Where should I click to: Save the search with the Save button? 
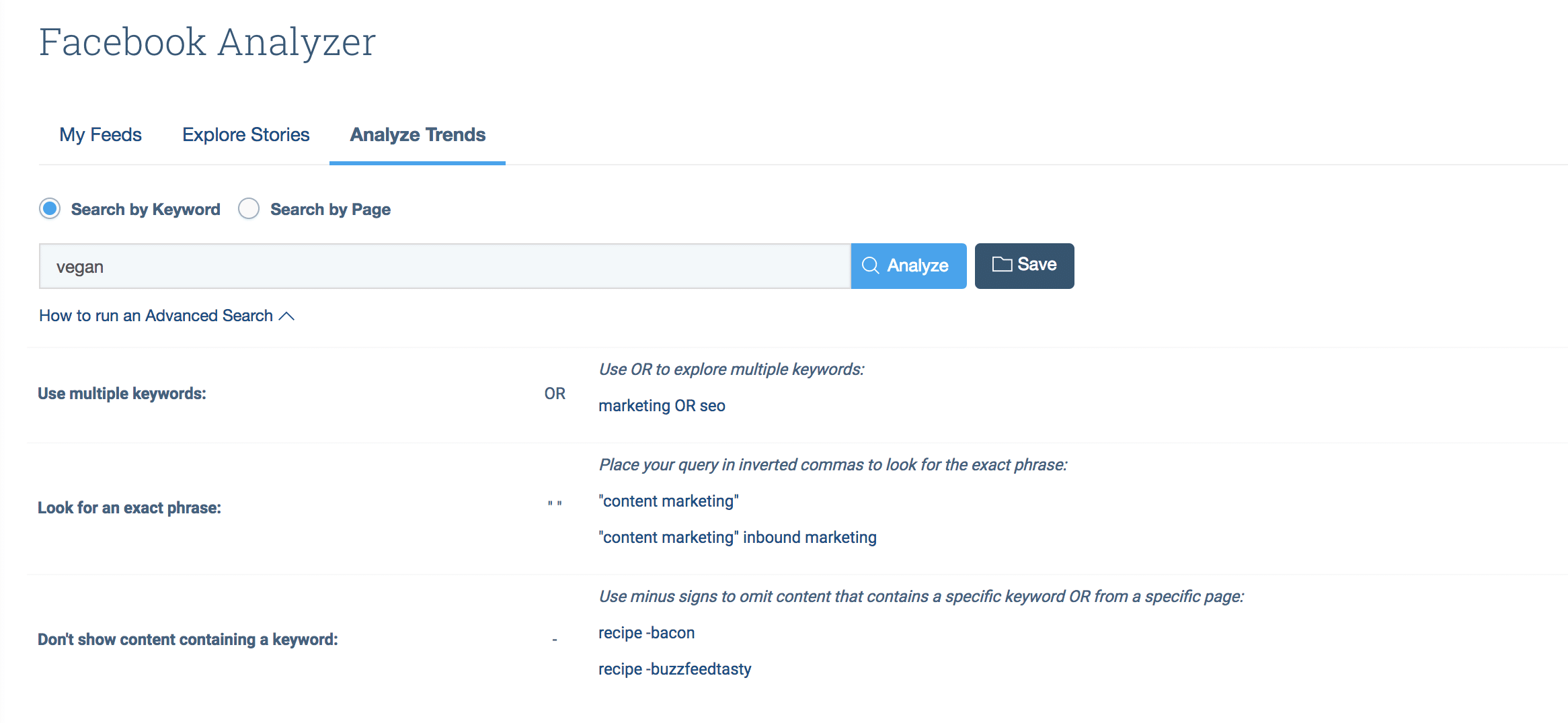pyautogui.click(x=1025, y=266)
